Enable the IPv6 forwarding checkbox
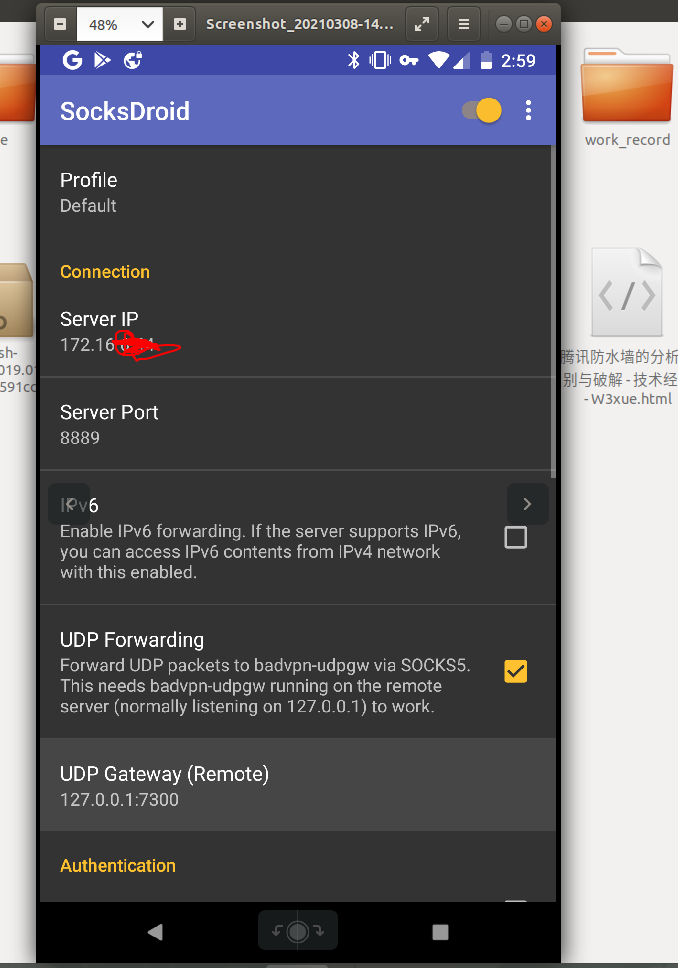The height and width of the screenshot is (968, 678). [515, 538]
